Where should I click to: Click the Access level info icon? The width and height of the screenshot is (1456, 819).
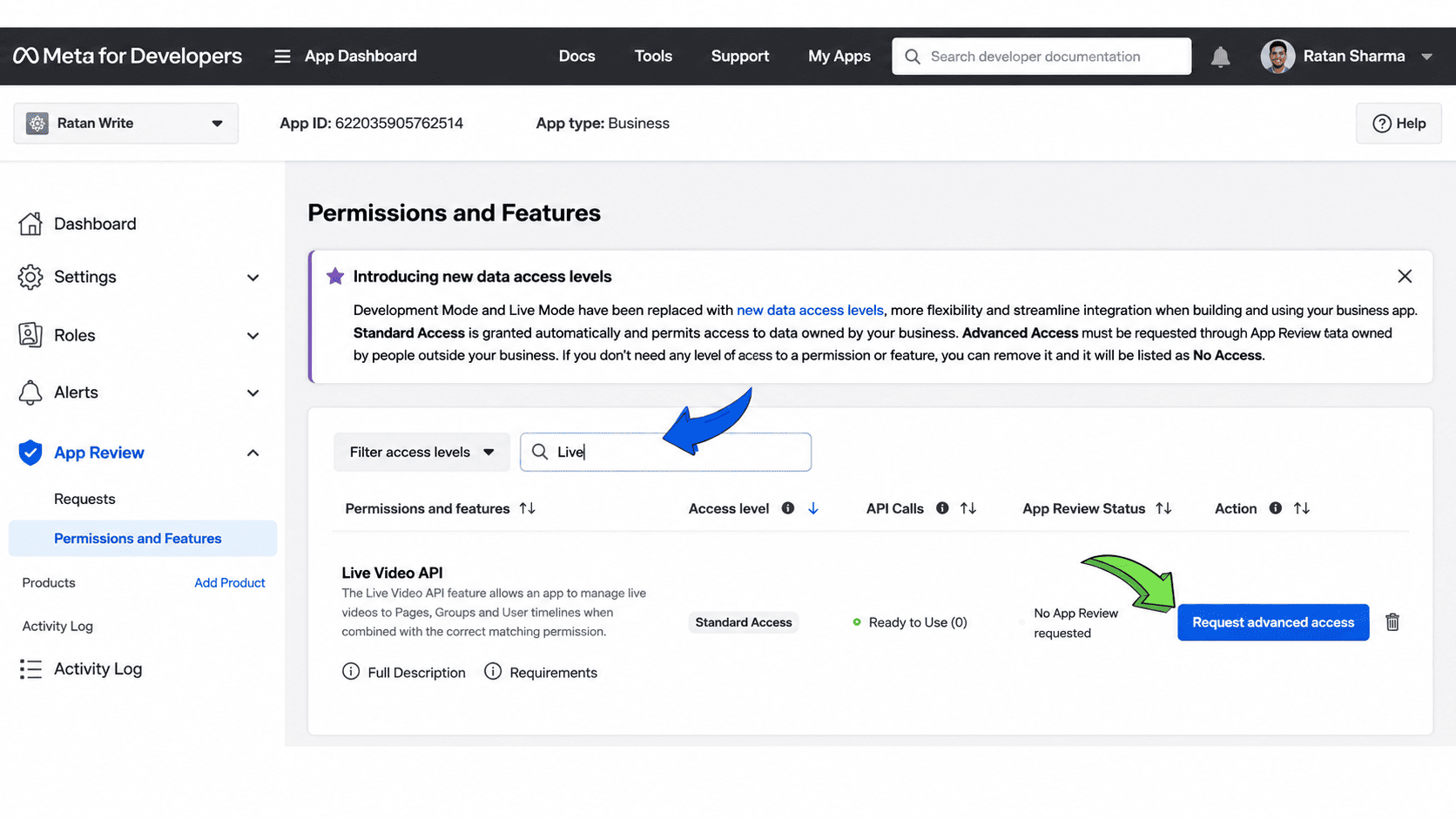787,508
